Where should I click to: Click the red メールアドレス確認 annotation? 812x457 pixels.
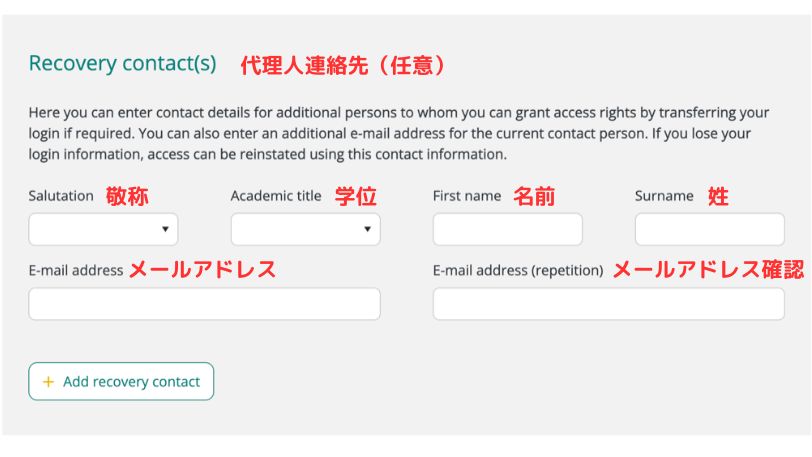[707, 270]
